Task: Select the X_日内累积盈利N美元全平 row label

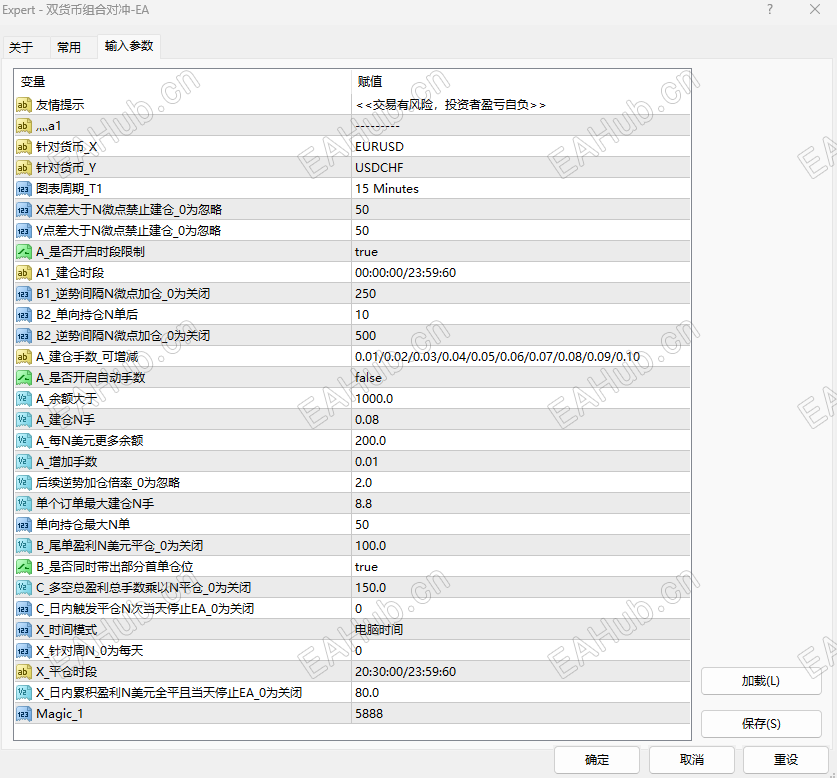Action: click(x=169, y=693)
